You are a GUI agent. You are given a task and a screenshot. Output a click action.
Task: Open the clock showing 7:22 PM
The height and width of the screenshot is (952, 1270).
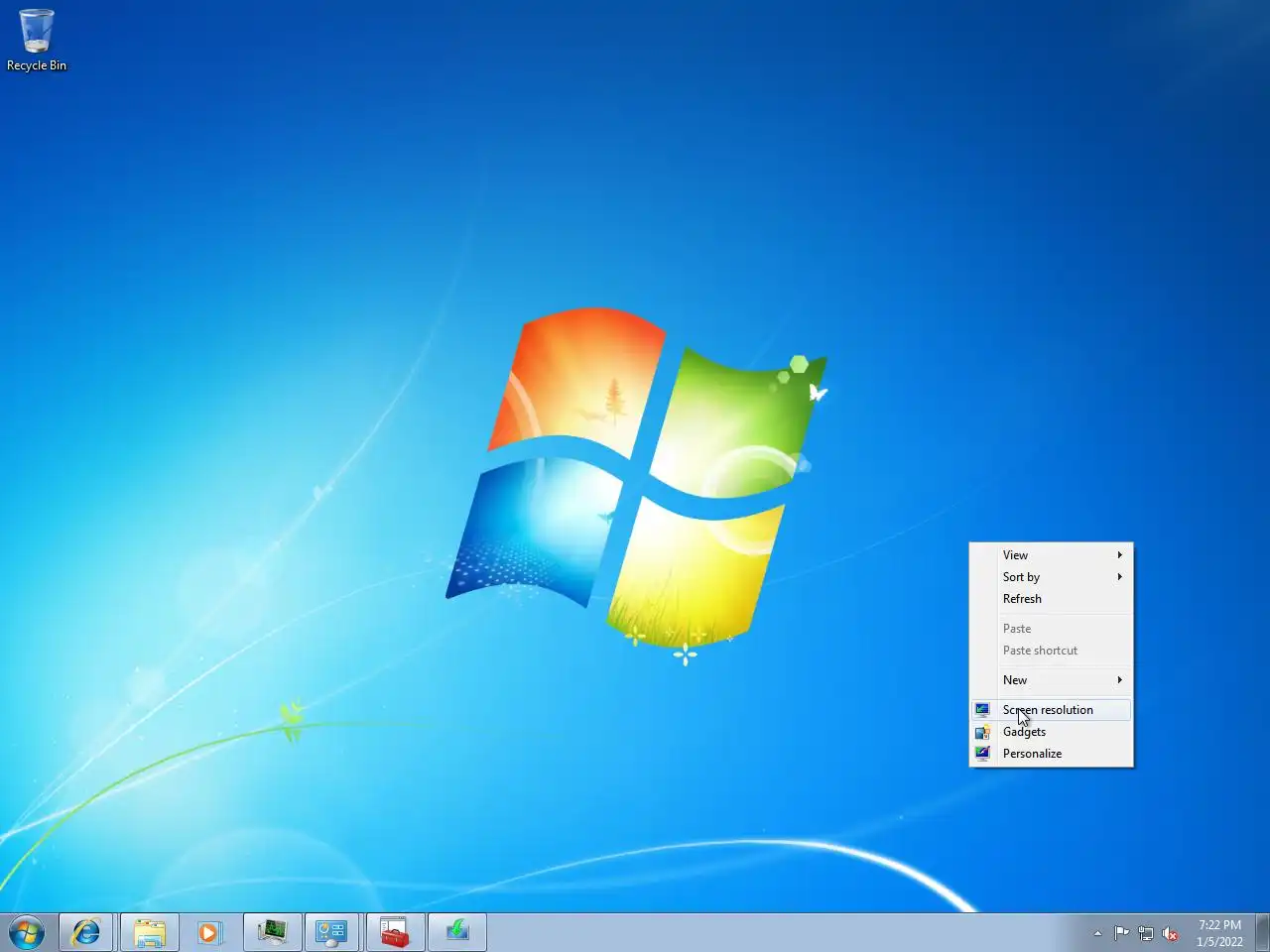(x=1219, y=933)
